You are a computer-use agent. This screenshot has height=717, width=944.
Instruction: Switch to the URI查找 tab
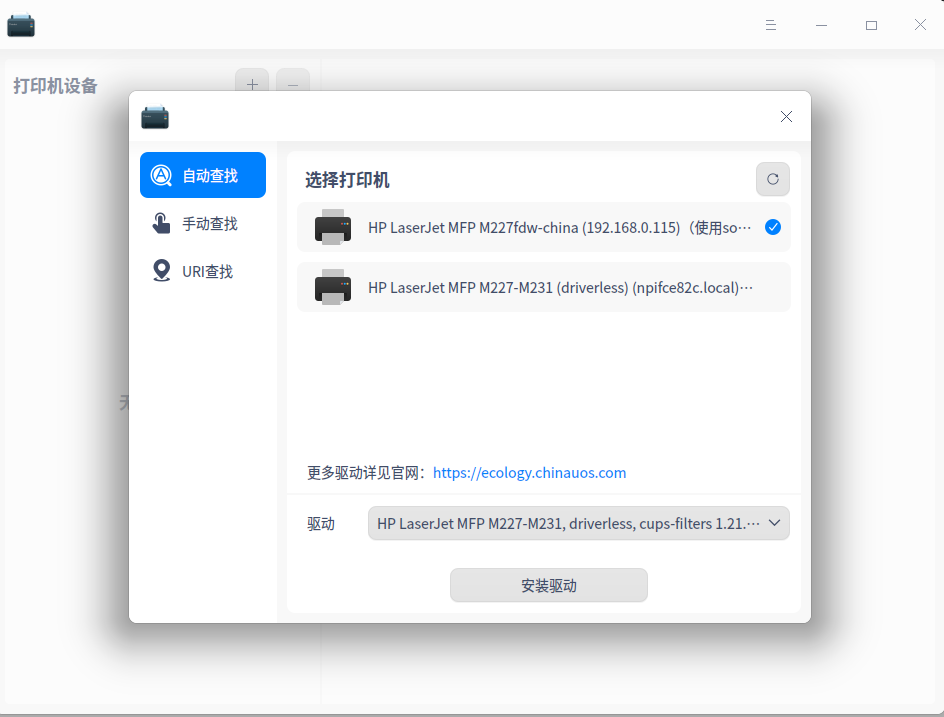203,270
